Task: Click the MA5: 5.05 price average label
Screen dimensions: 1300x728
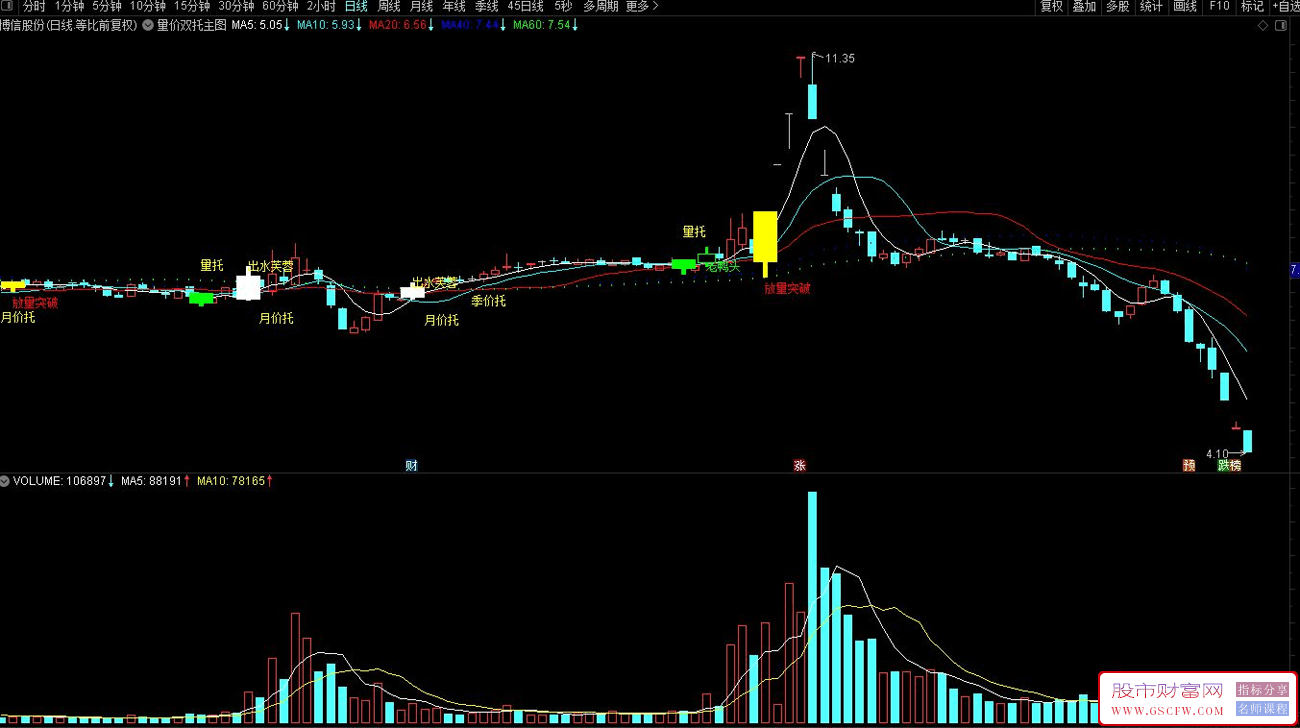Action: pyautogui.click(x=257, y=25)
